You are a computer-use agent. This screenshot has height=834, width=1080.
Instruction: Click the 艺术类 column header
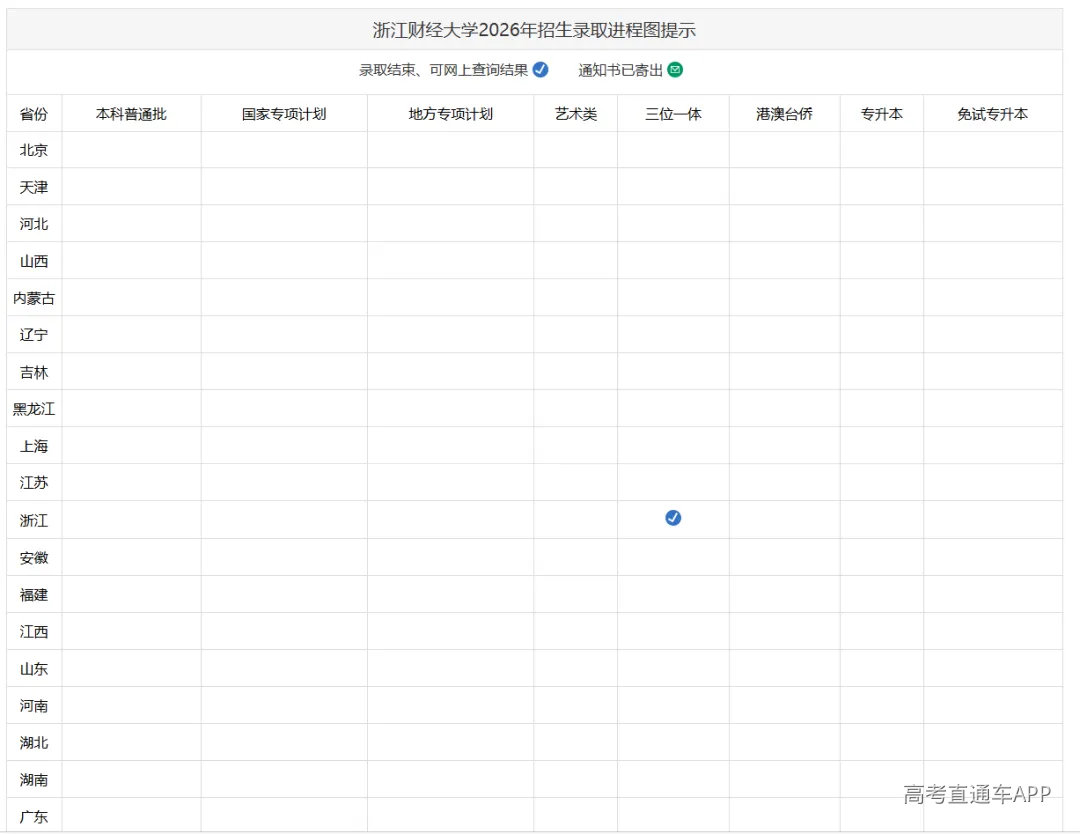[x=576, y=114]
